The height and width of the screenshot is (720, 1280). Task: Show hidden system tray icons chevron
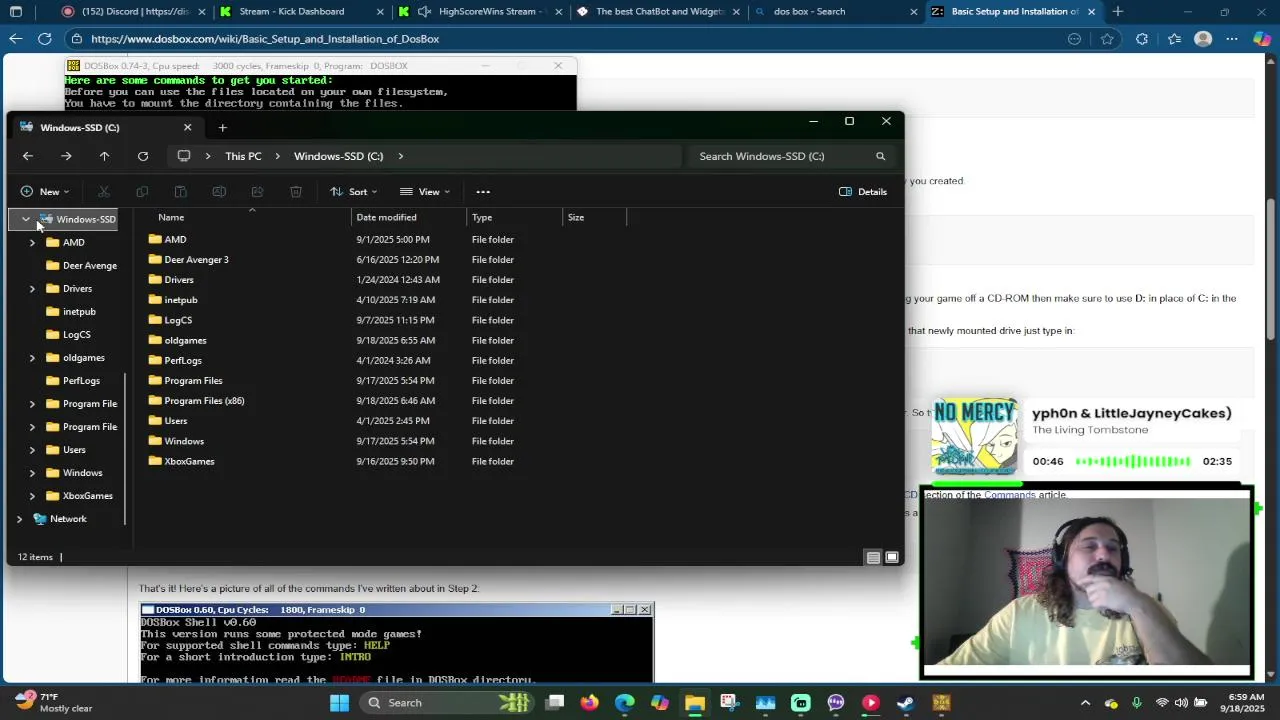pyautogui.click(x=1085, y=703)
